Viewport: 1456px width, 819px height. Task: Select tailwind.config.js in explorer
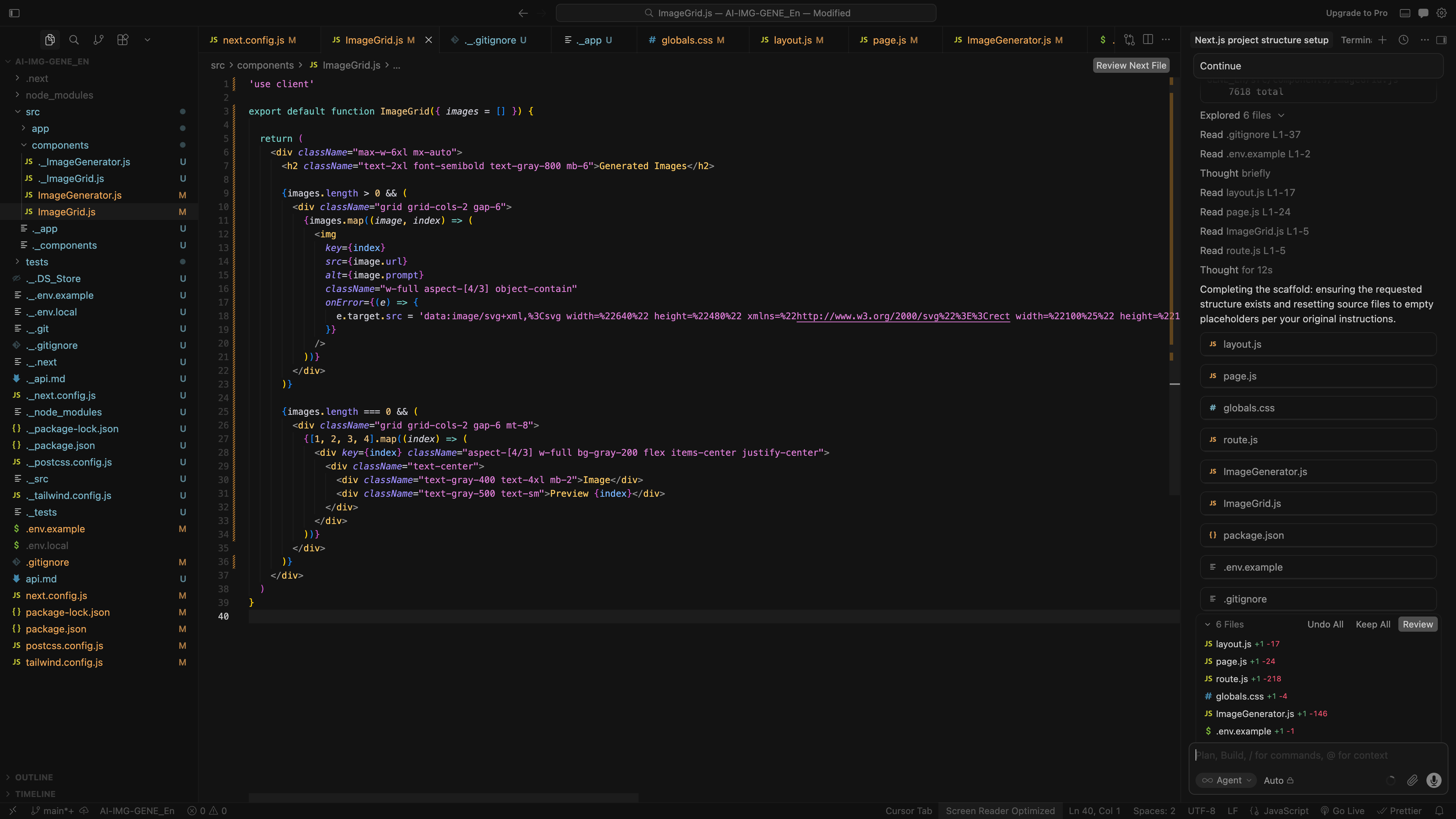64,662
